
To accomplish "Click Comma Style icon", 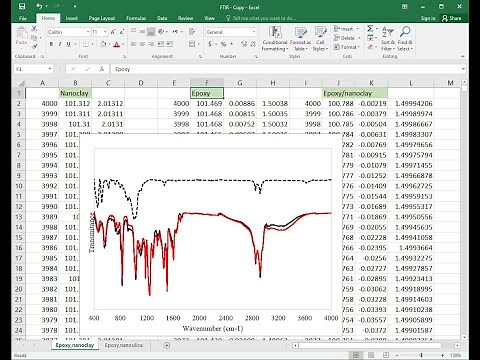I will (x=231, y=44).
